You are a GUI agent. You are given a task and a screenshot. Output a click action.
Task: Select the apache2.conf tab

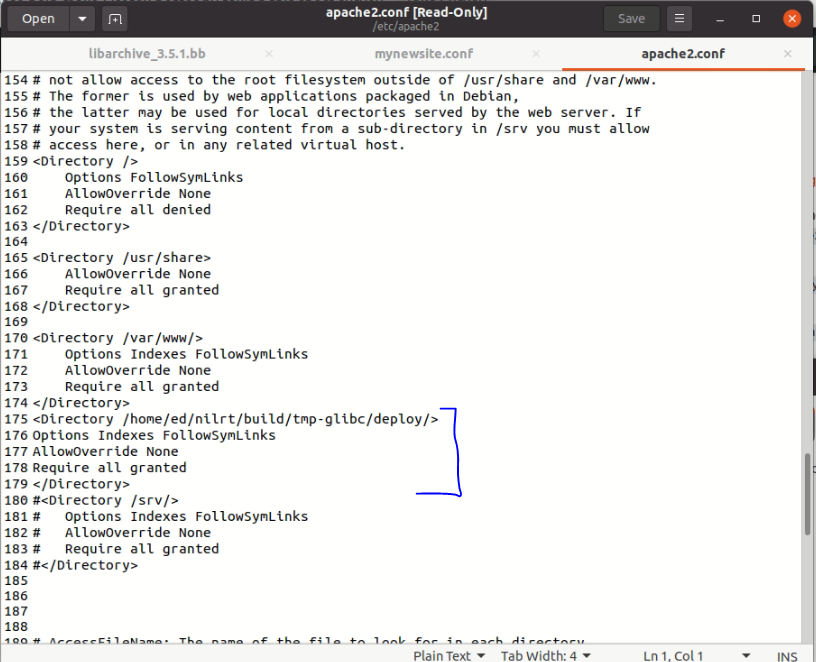(683, 54)
